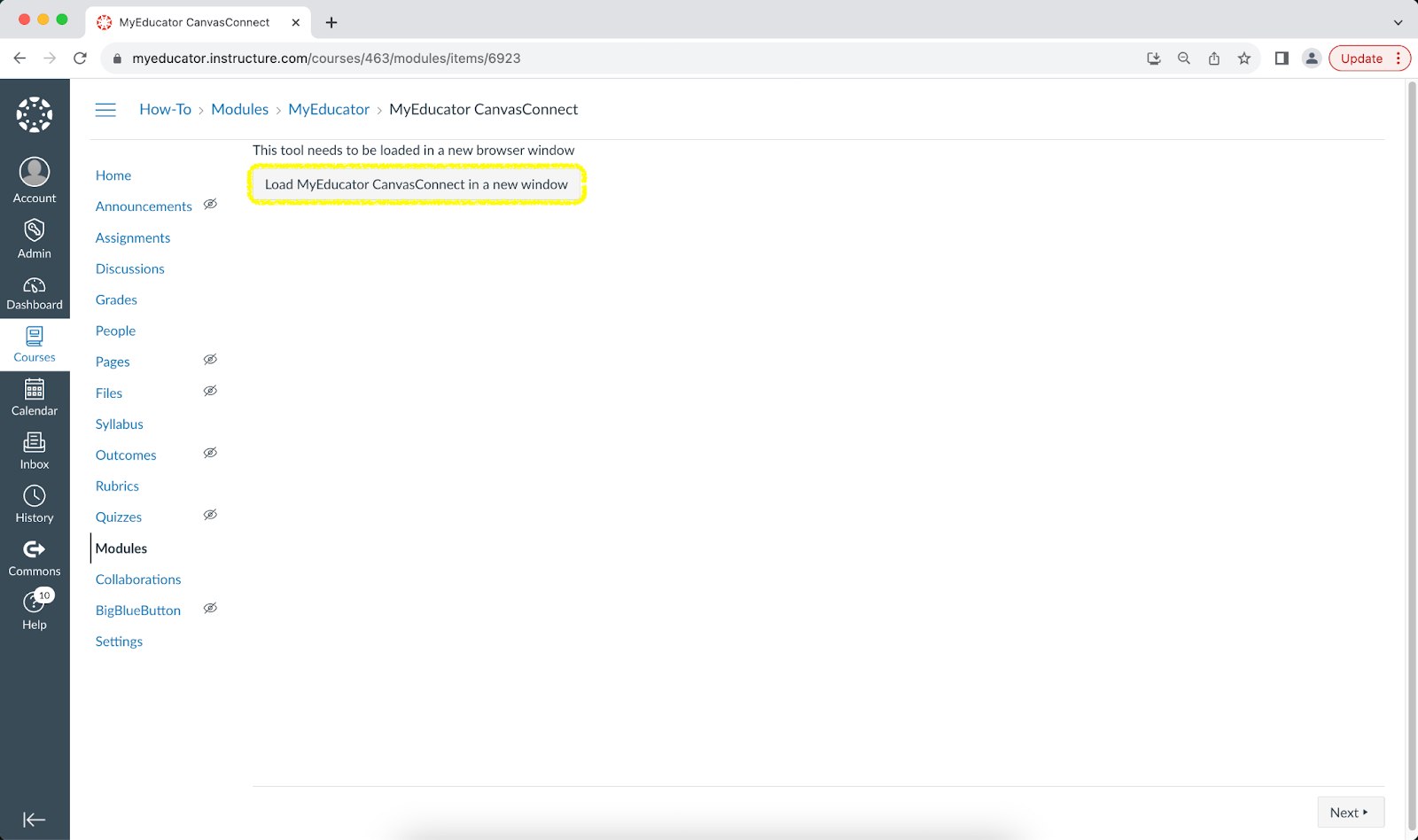Click the MyEducator breadcrumb link
Image resolution: width=1418 pixels, height=840 pixels.
pyautogui.click(x=329, y=109)
